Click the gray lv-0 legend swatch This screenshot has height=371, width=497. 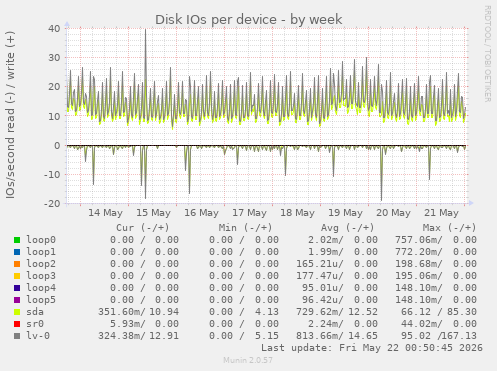[17, 336]
